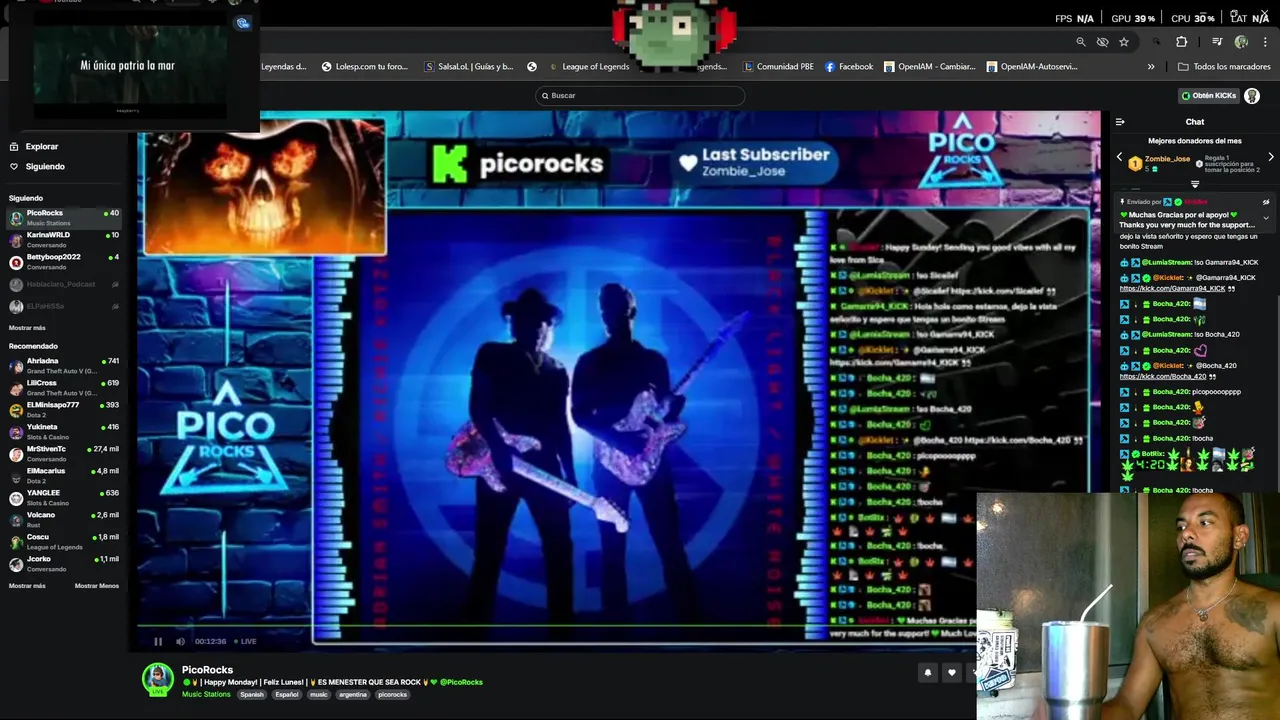The height and width of the screenshot is (720, 1280).
Task: Open the kick.com/Gamarra94_KICK chat link
Action: (x=1172, y=289)
